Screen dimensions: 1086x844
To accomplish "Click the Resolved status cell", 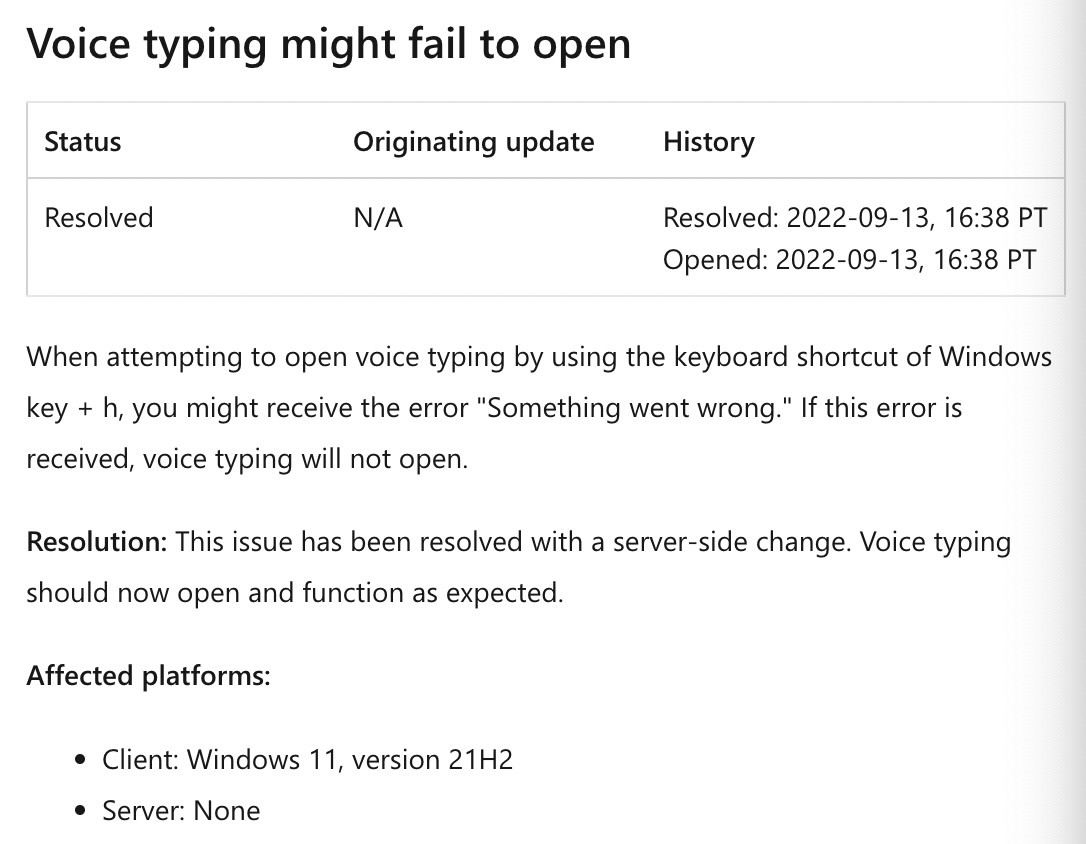I will [x=98, y=217].
